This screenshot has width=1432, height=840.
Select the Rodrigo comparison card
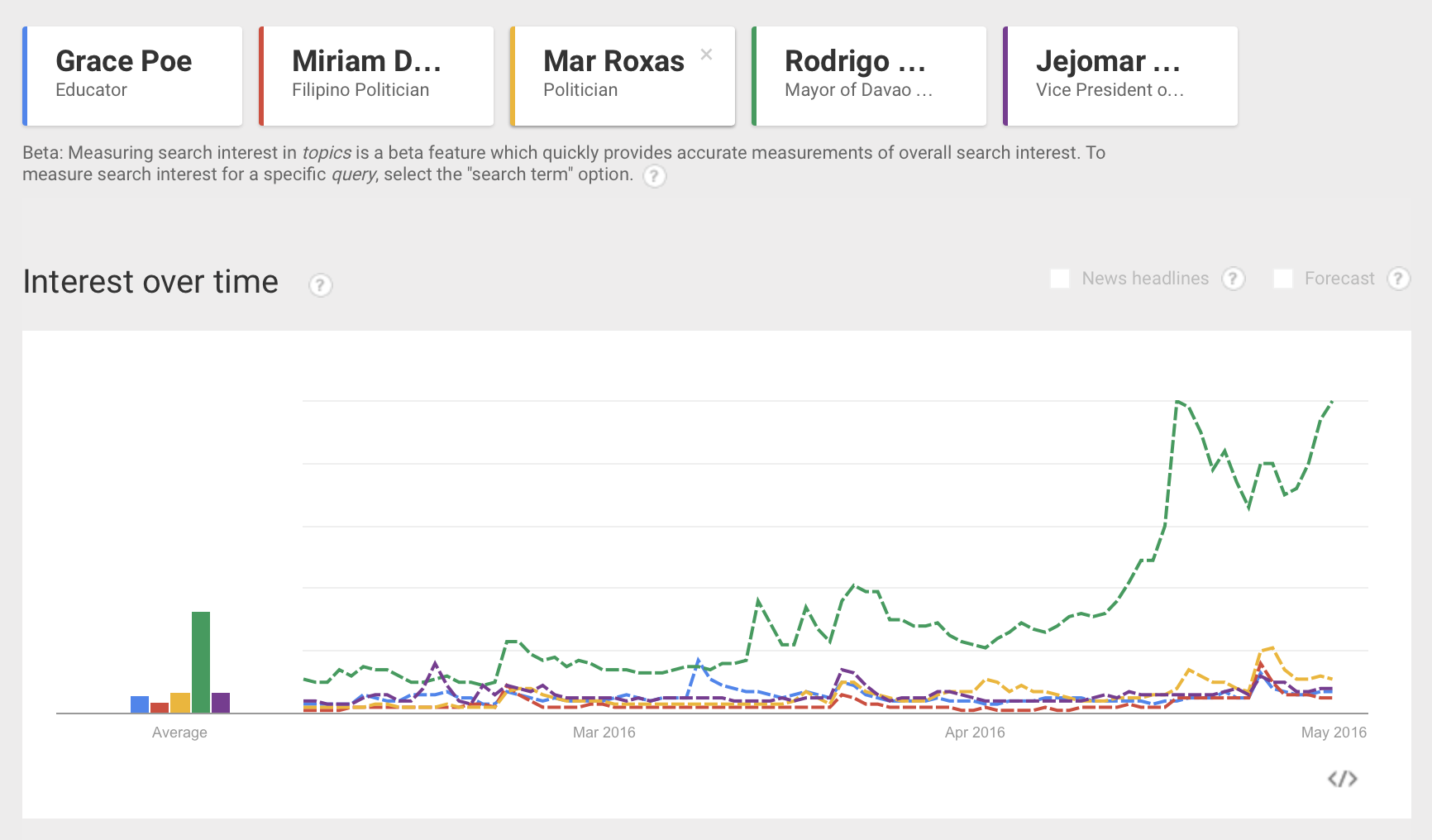[868, 75]
